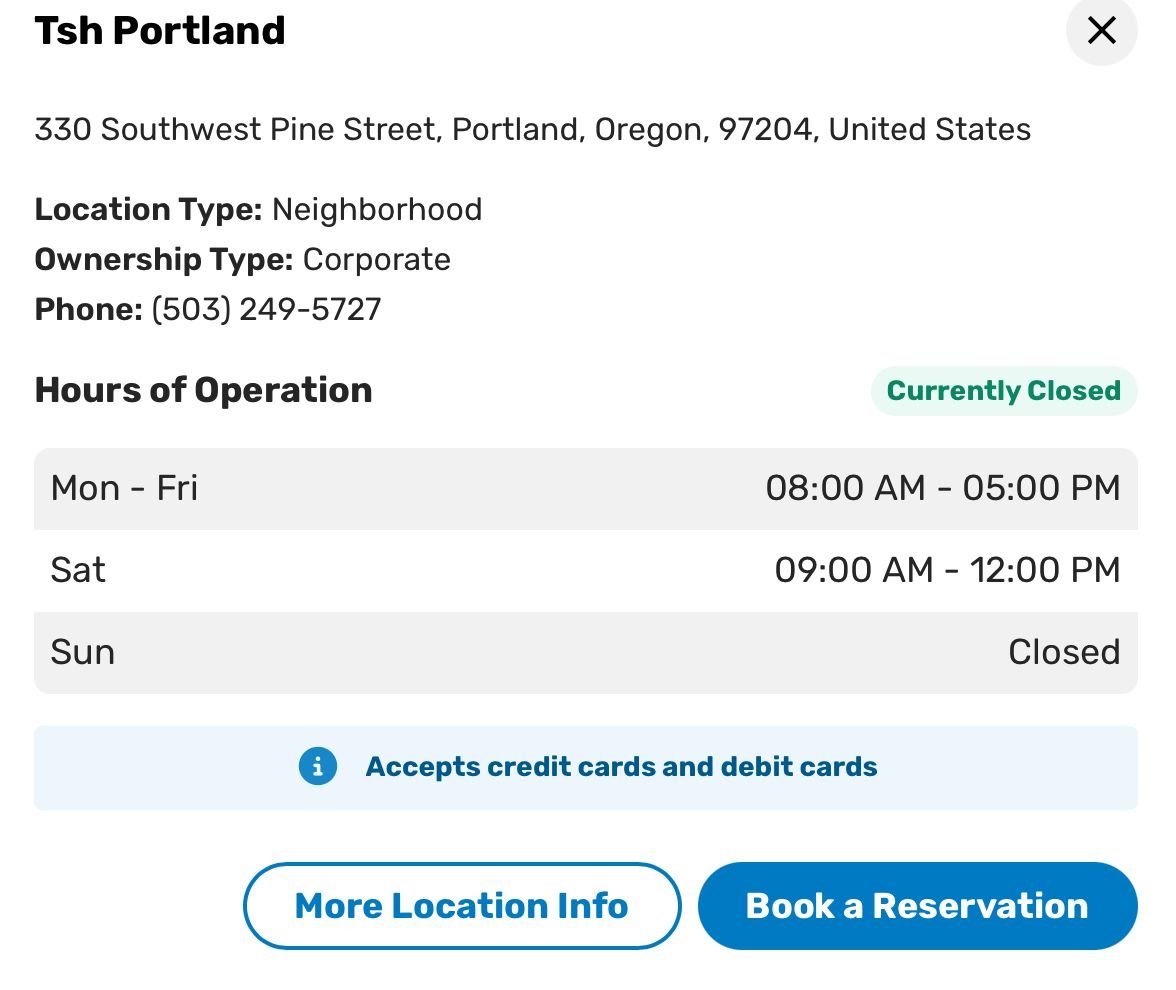The image size is (1176, 990).
Task: Click the Neighborhood location type value
Action: (377, 209)
